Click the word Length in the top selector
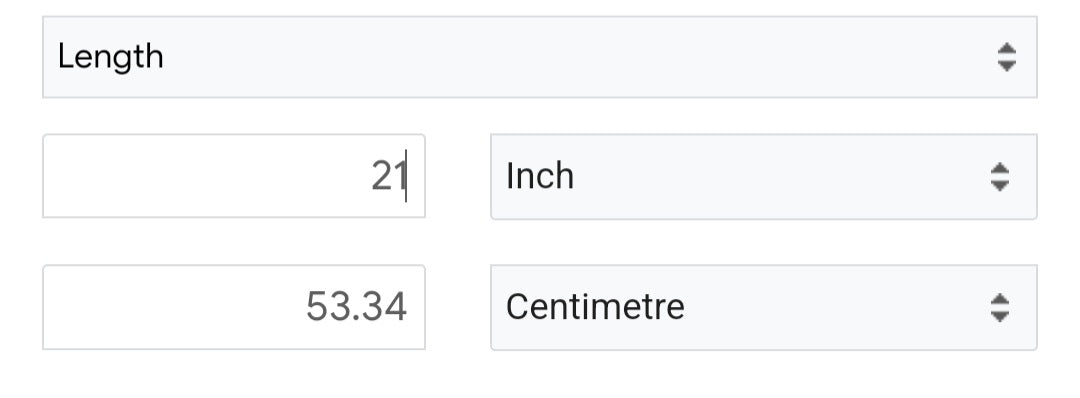The height and width of the screenshot is (398, 1080). (x=111, y=57)
